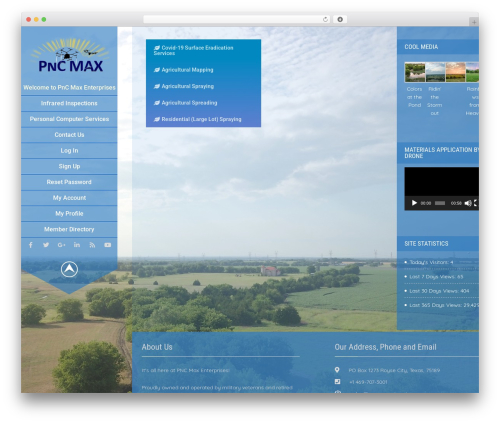Add a new browser tab with plus

tap(474, 22)
